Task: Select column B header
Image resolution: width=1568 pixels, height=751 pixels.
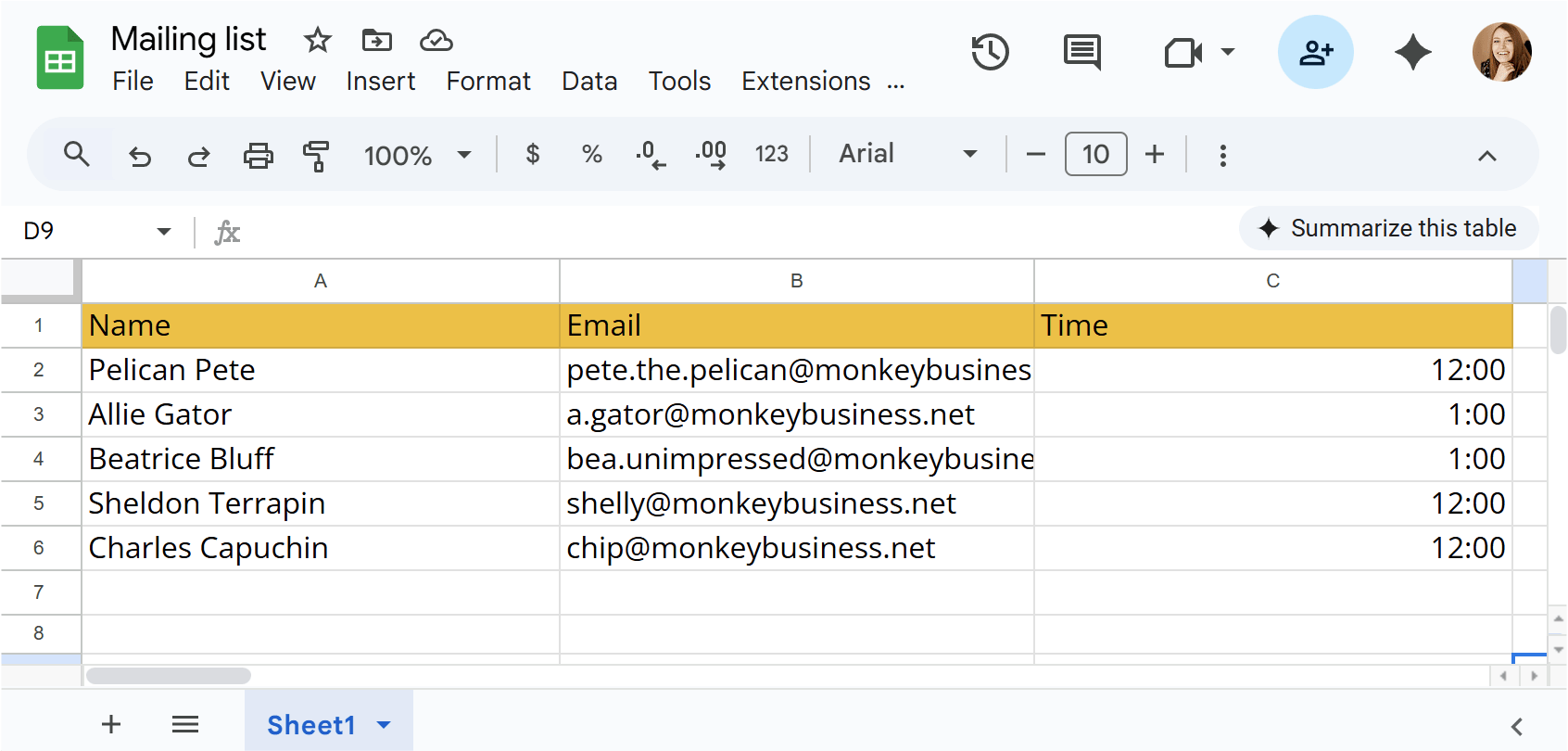Action: pyautogui.click(x=797, y=281)
